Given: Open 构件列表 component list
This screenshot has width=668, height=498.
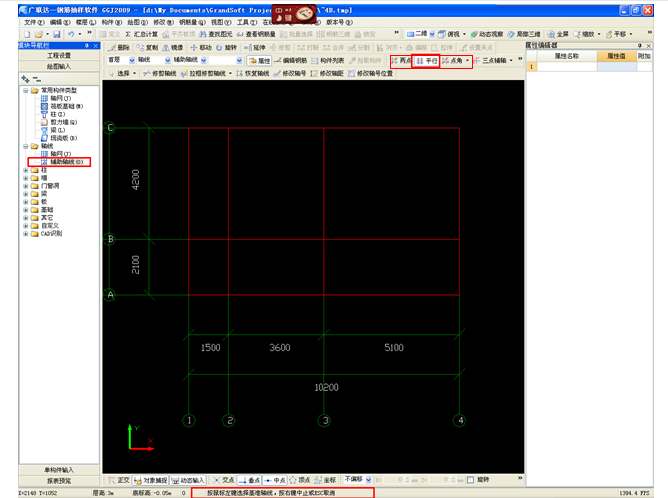Looking at the screenshot, I should pos(328,60).
